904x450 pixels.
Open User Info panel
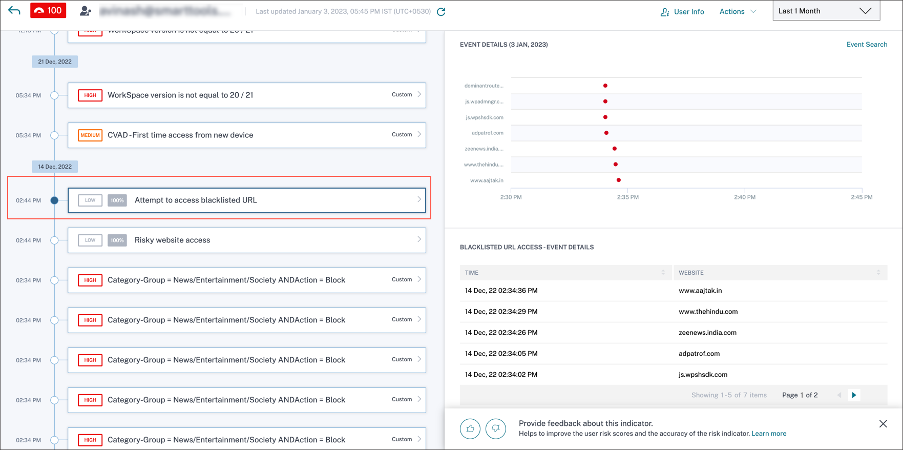click(683, 12)
